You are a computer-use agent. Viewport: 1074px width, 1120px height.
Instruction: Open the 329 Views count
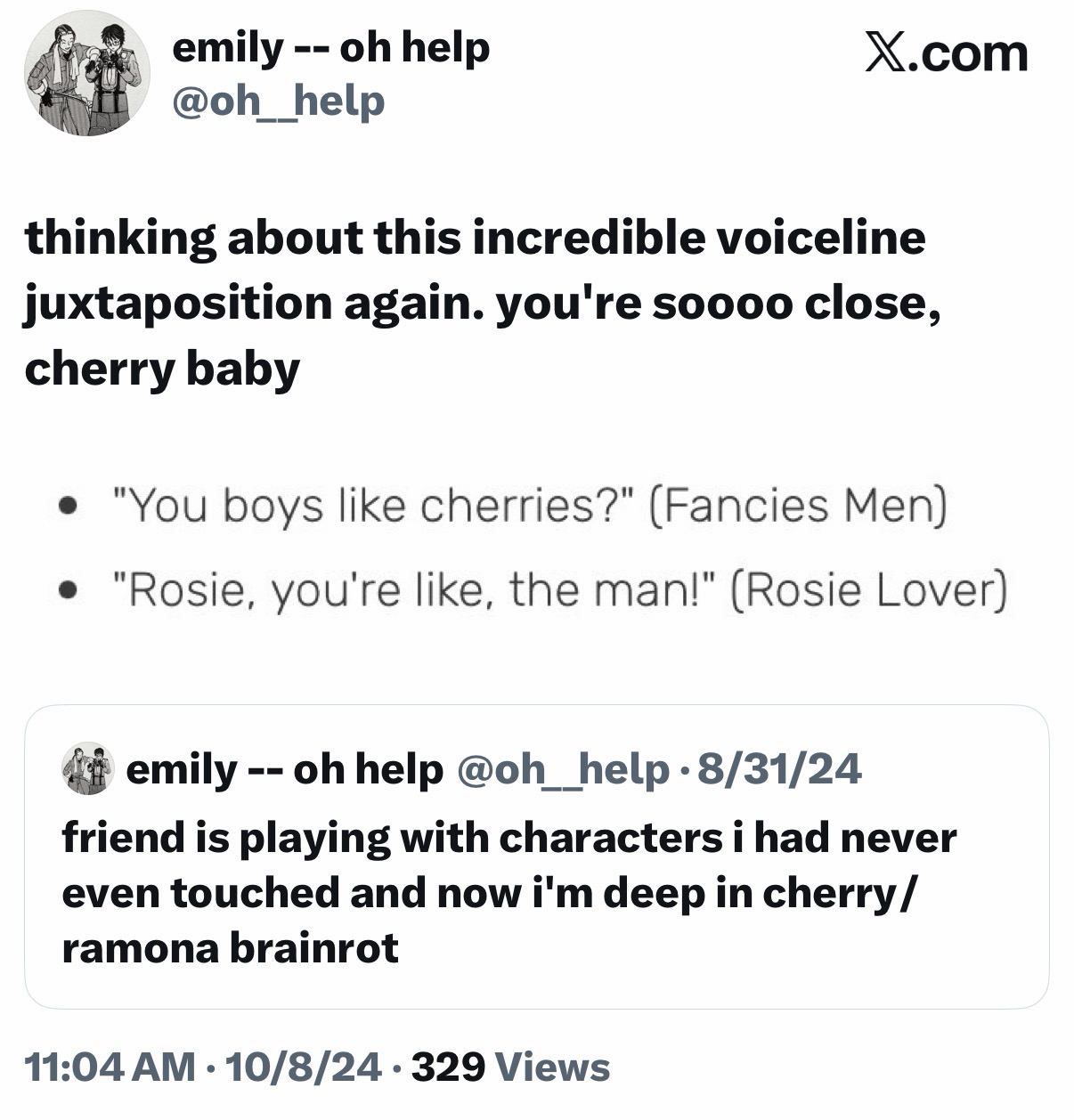510,1066
